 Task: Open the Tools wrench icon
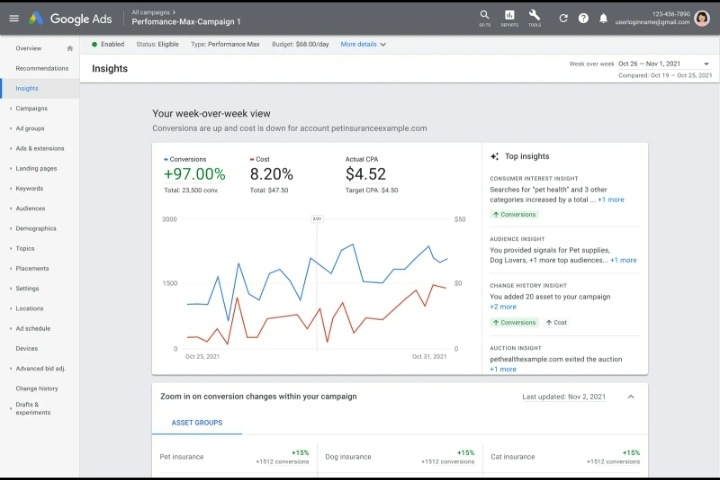coord(534,17)
